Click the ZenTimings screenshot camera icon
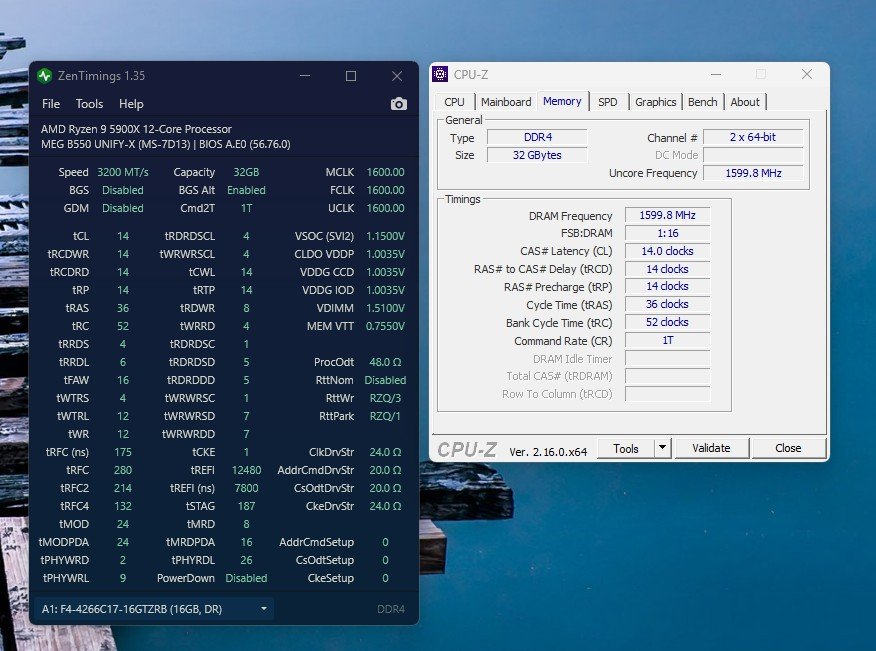Screen dimensions: 876x651 click(398, 104)
